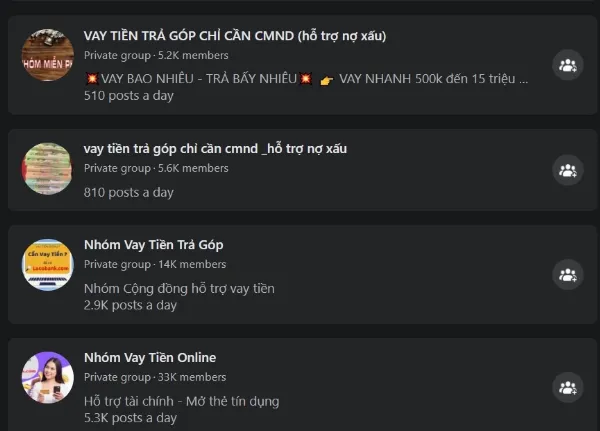Image resolution: width=600 pixels, height=431 pixels.
Task: Open the Nhóm Vay Tiền Online title
Action: coord(150,358)
